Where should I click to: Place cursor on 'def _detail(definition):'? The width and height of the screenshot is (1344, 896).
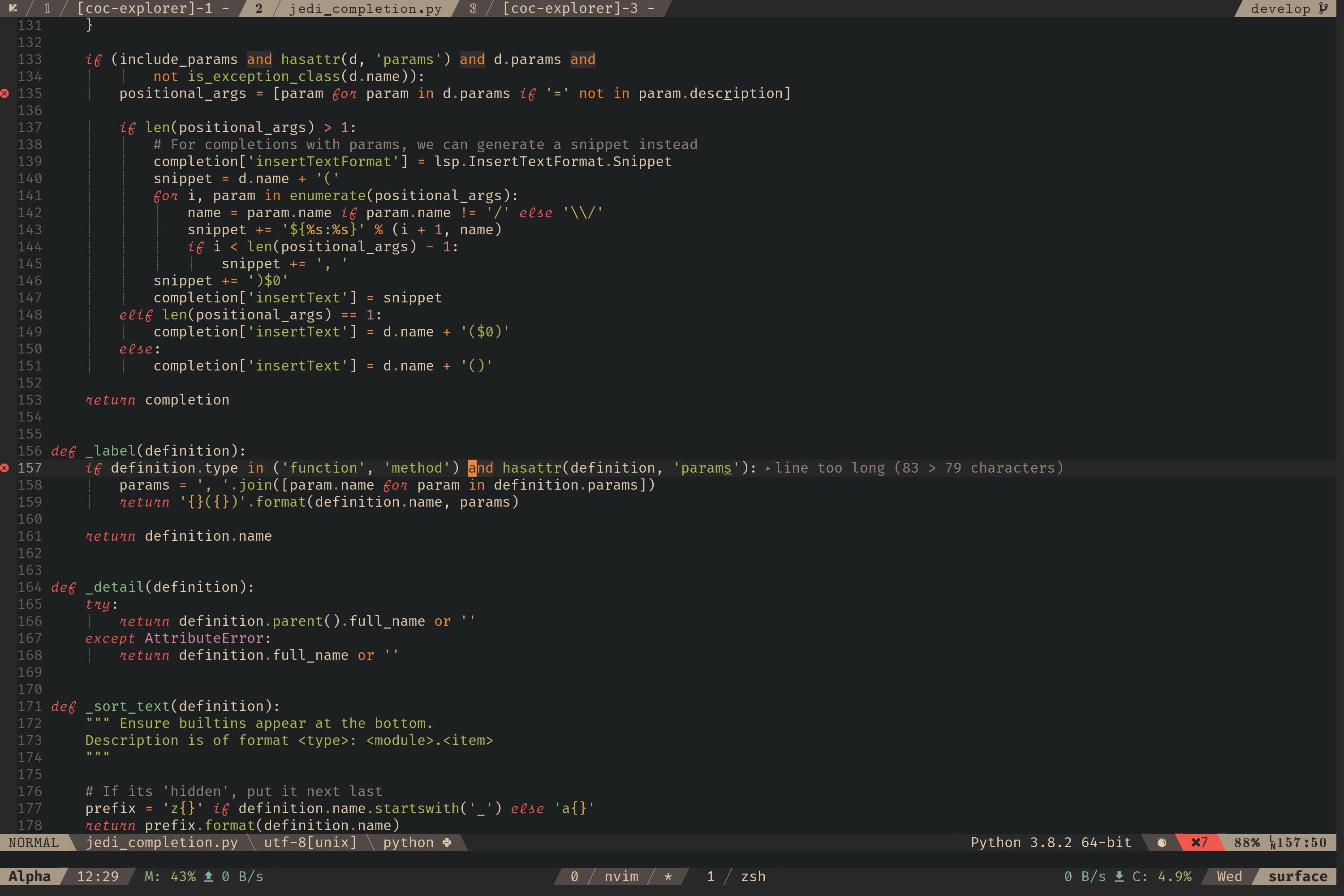pyautogui.click(x=153, y=587)
